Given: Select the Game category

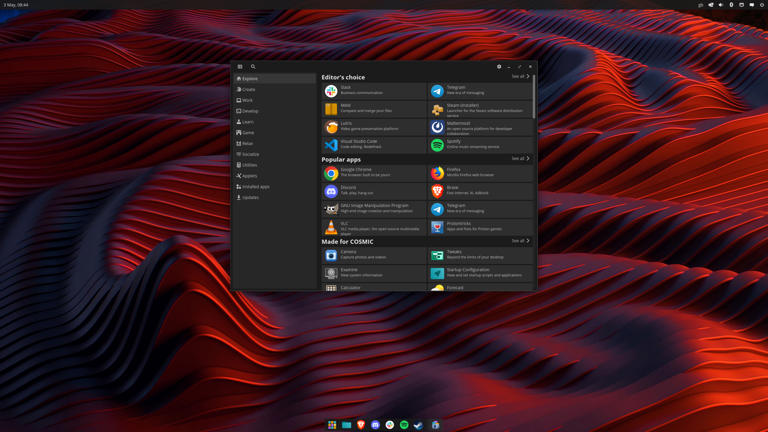Looking at the screenshot, I should 274,132.
